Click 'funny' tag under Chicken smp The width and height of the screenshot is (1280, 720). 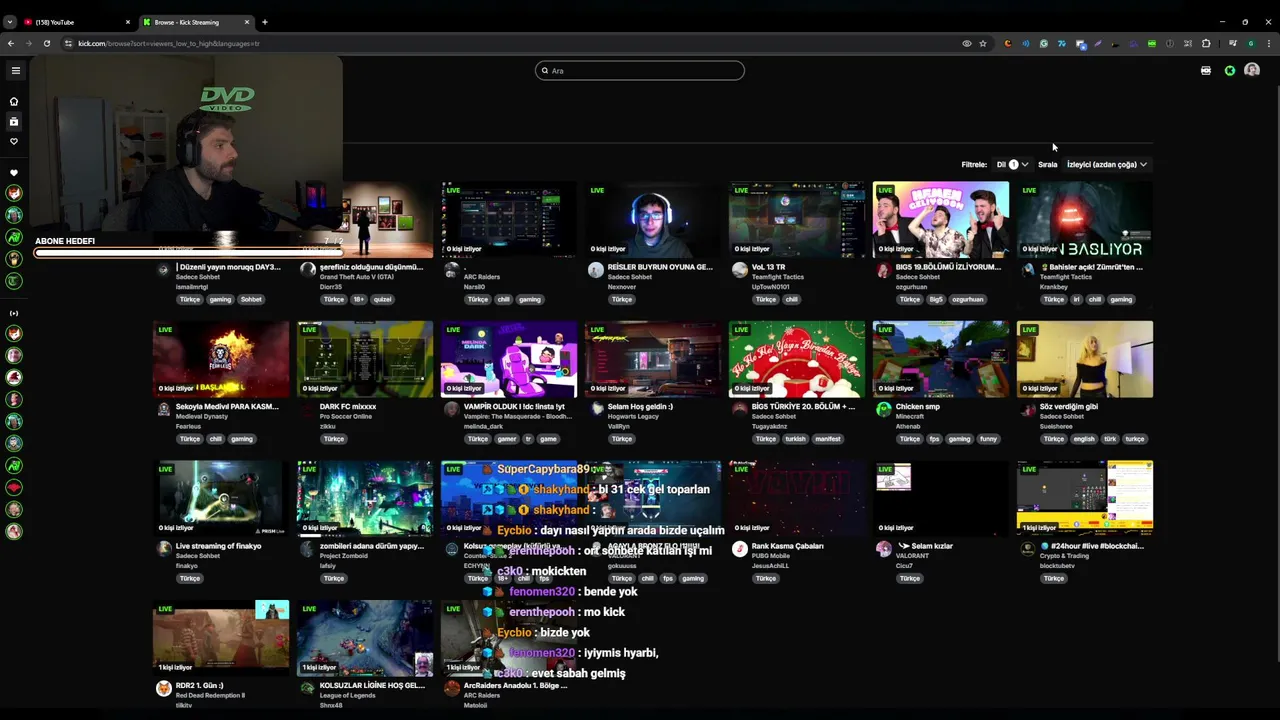[988, 439]
